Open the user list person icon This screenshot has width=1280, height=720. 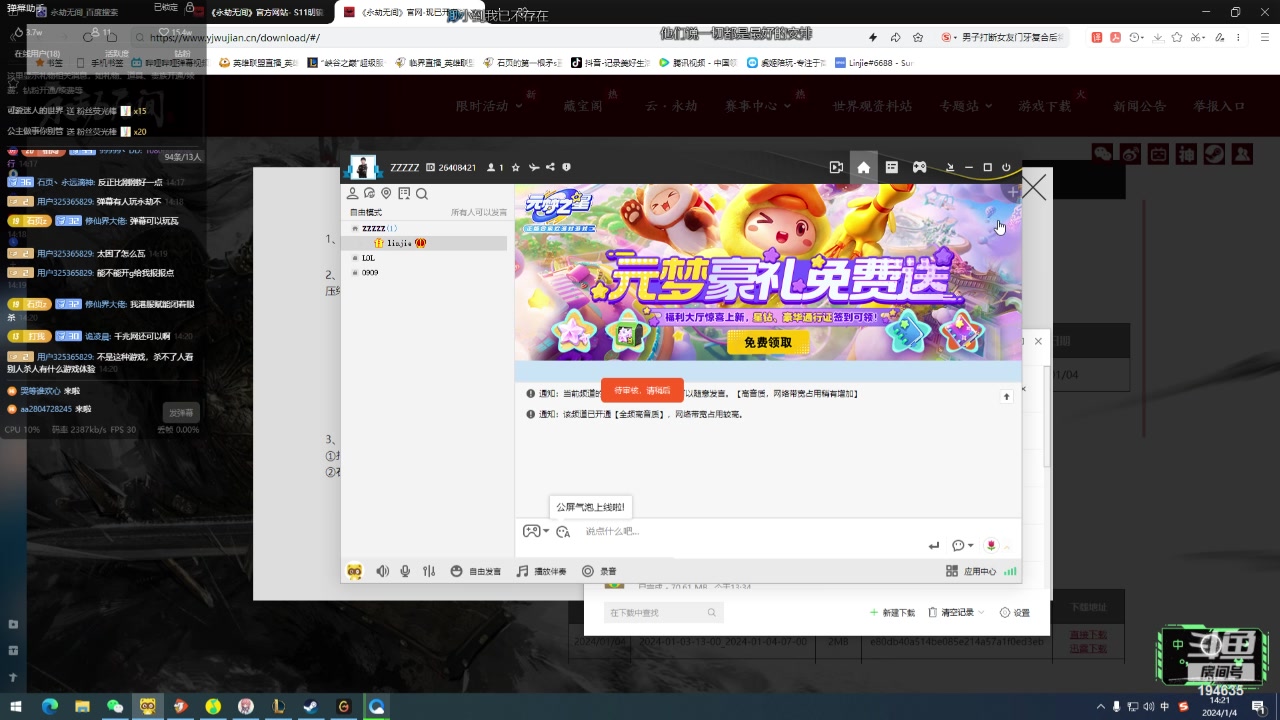[353, 194]
